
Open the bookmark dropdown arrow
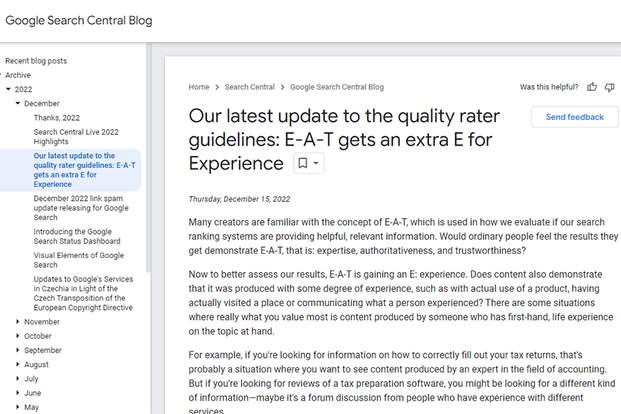click(316, 163)
